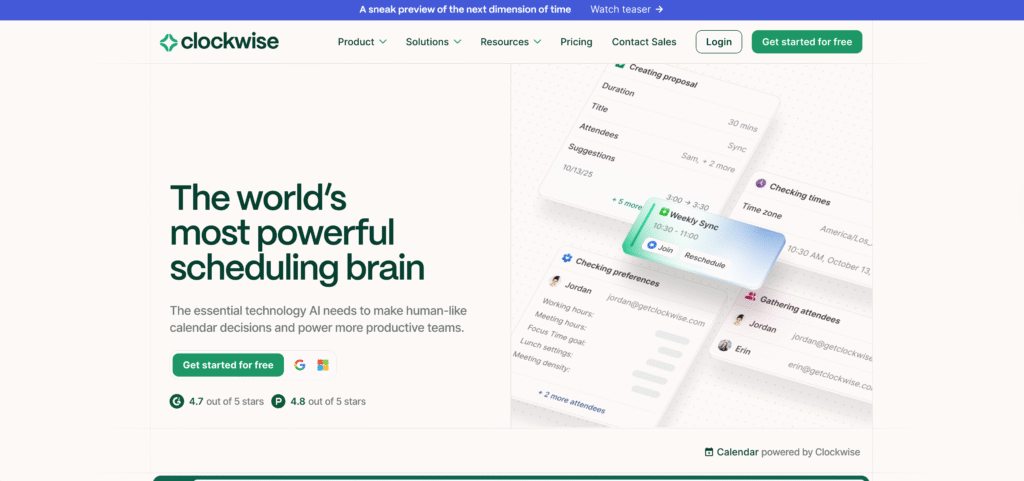Open the Pricing page
Image resolution: width=1024 pixels, height=481 pixels.
click(576, 42)
